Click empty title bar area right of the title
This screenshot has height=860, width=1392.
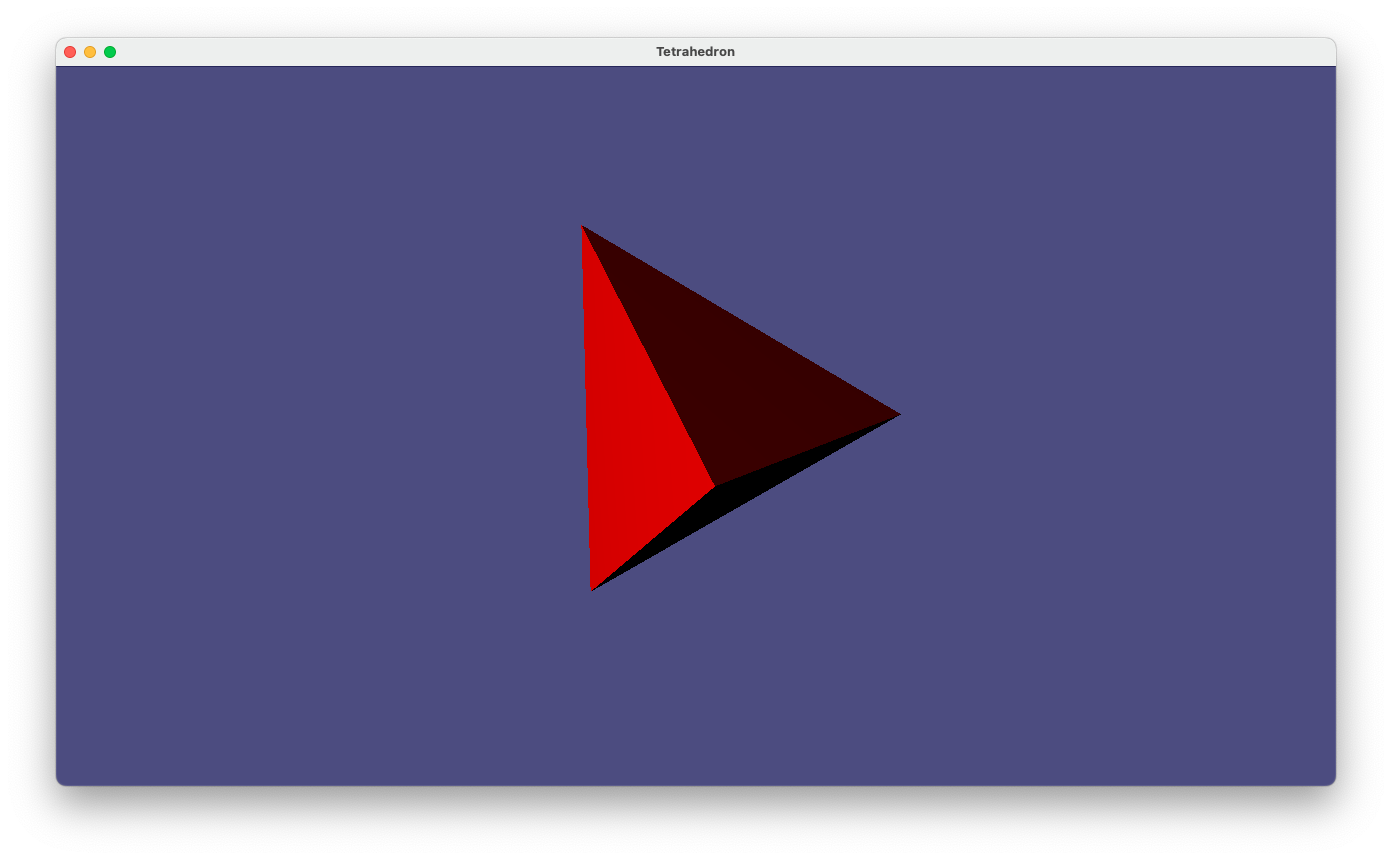1000,52
